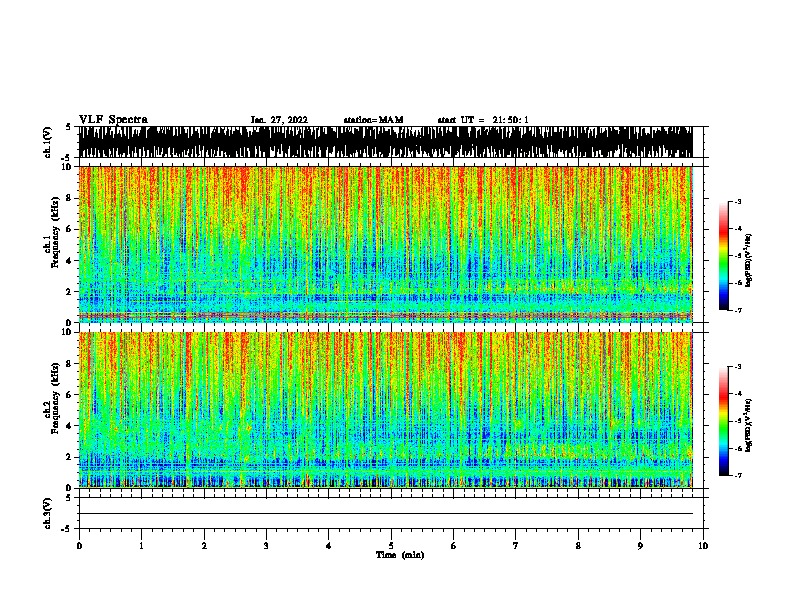The image size is (792, 612).
Task: Click the ch.2 spectrogram color scale bar
Action: (x=724, y=421)
